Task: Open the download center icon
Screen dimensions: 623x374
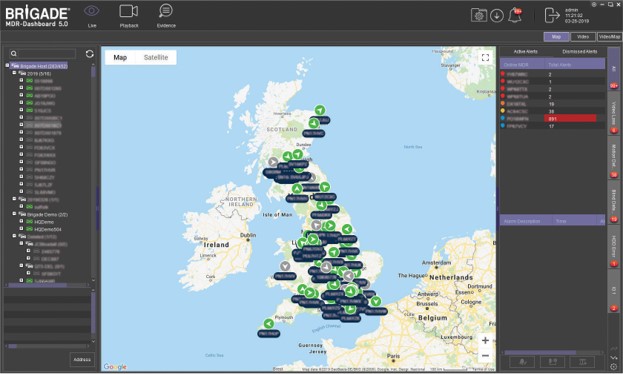Action: click(497, 16)
